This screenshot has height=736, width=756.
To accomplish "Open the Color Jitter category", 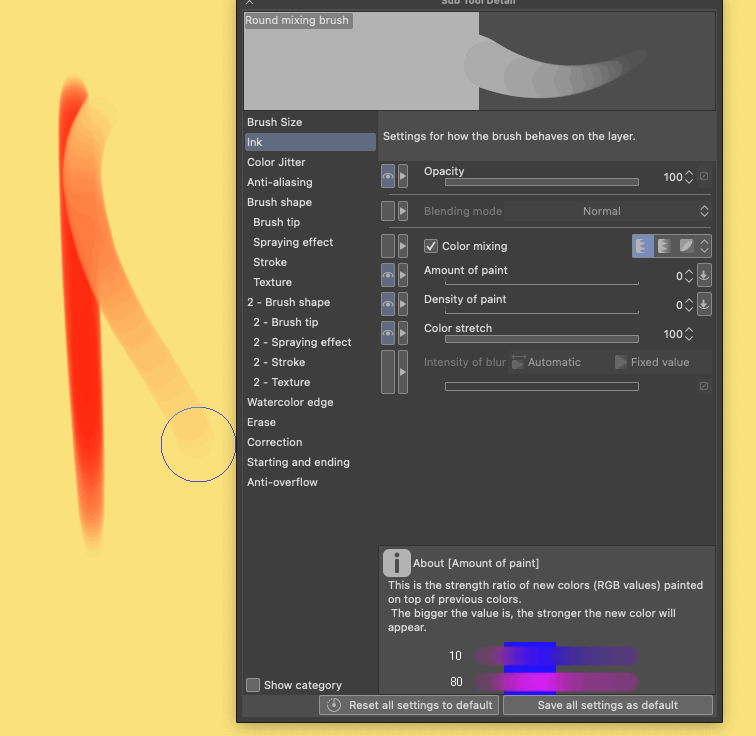I will (x=310, y=162).
